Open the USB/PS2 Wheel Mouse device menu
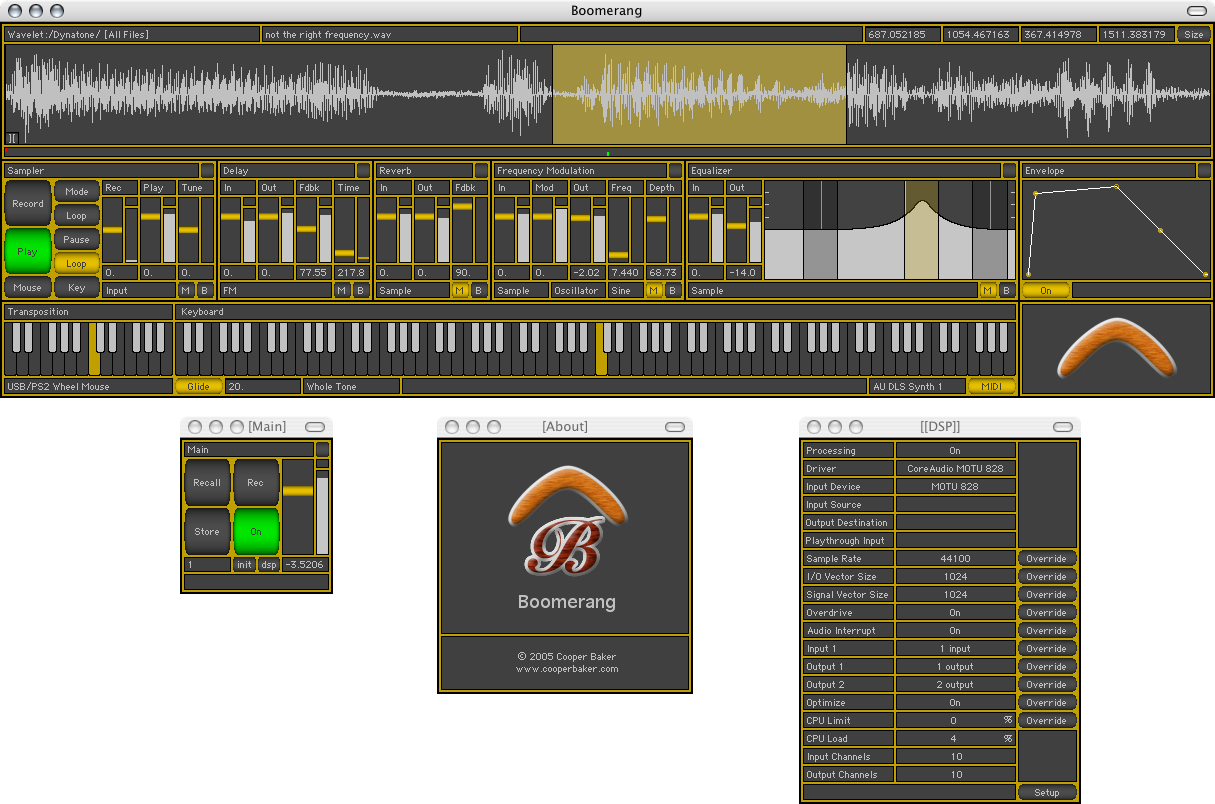Screen dimensions: 1215x804 click(x=88, y=387)
